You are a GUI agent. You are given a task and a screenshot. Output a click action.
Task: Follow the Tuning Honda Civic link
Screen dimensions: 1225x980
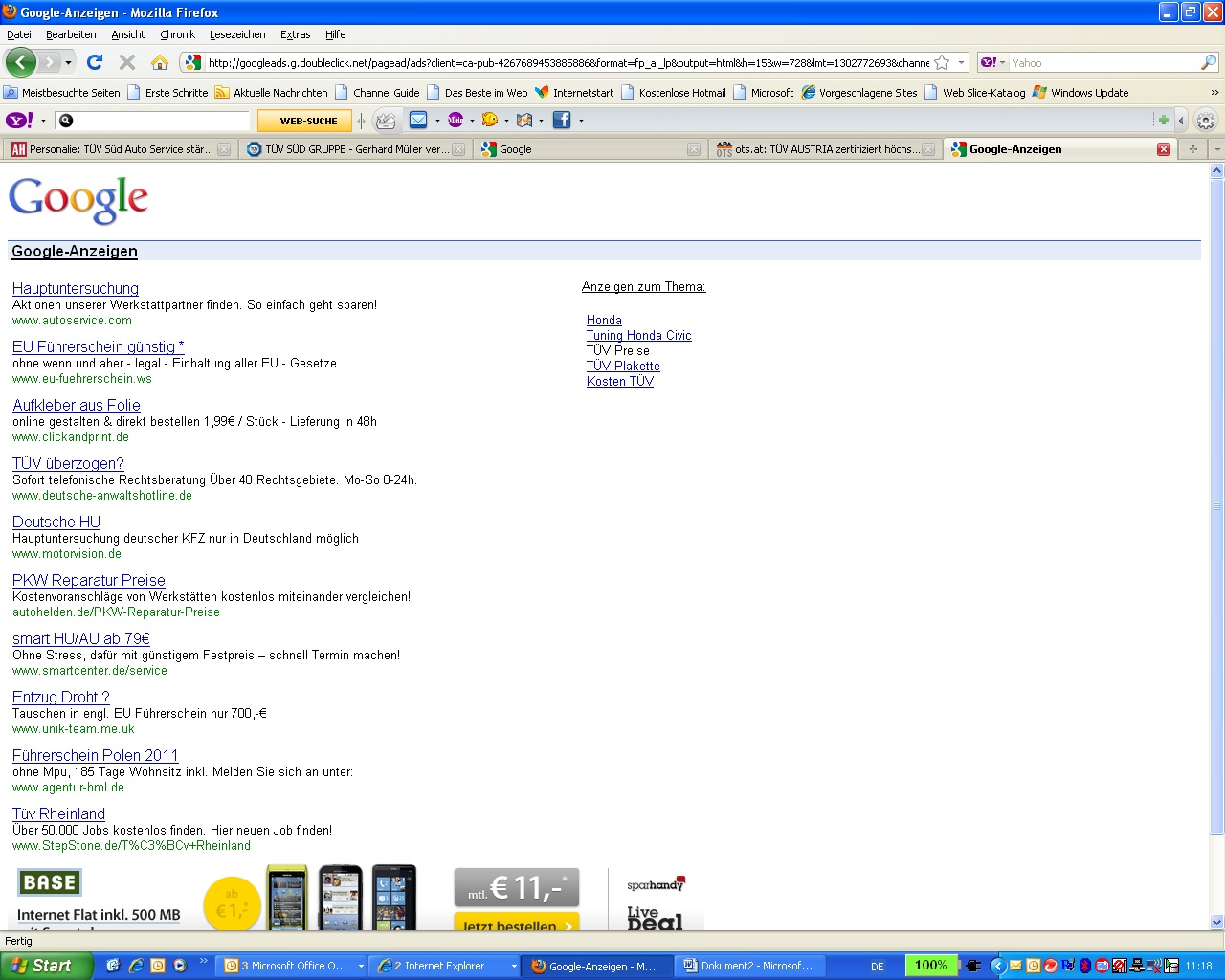638,336
